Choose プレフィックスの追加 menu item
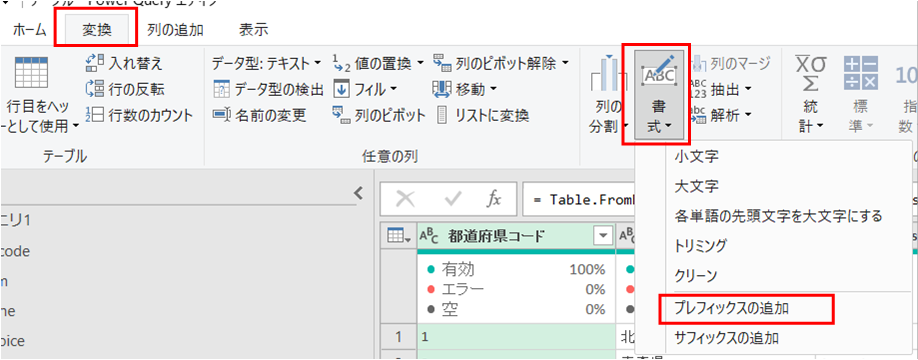 pos(745,308)
